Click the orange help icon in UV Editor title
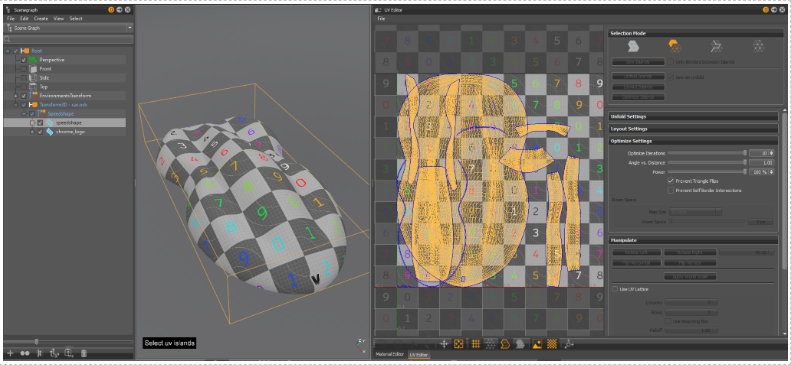Image resolution: width=791 pixels, height=365 pixels. 766,10
